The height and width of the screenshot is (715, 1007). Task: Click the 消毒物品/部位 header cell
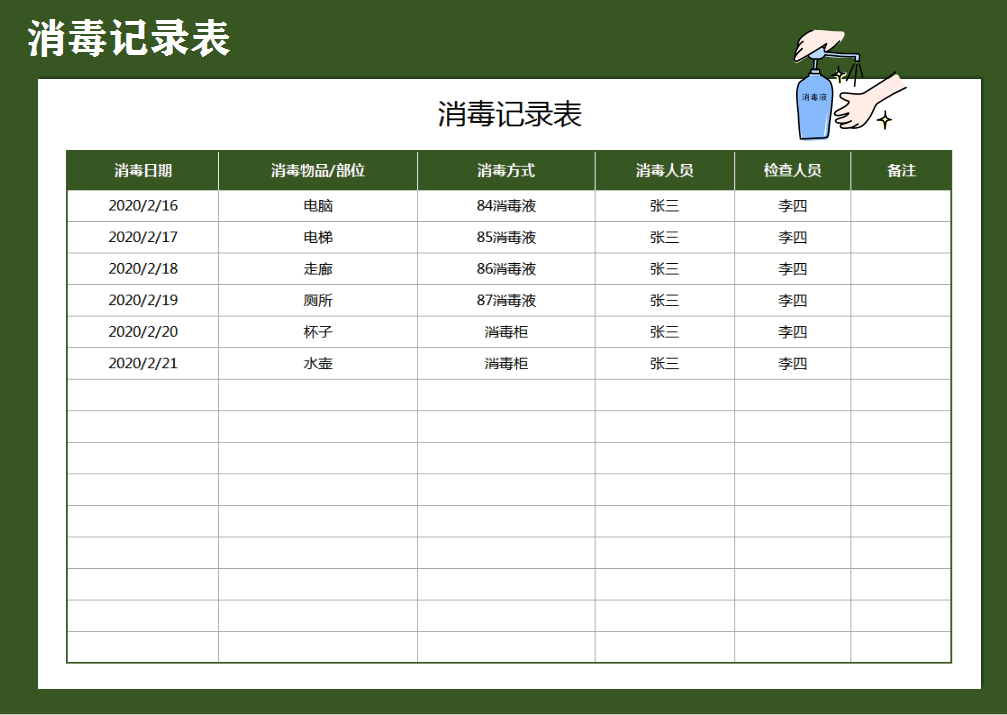click(317, 170)
